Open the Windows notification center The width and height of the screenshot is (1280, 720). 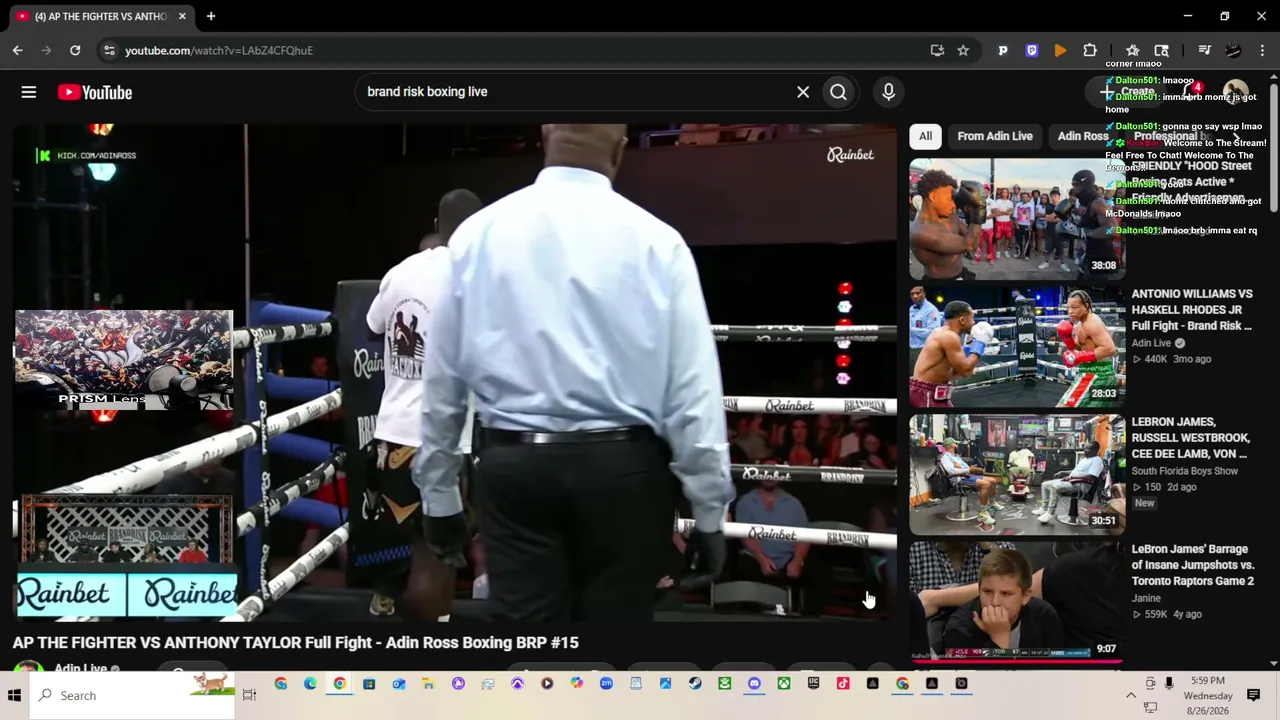(x=1254, y=695)
